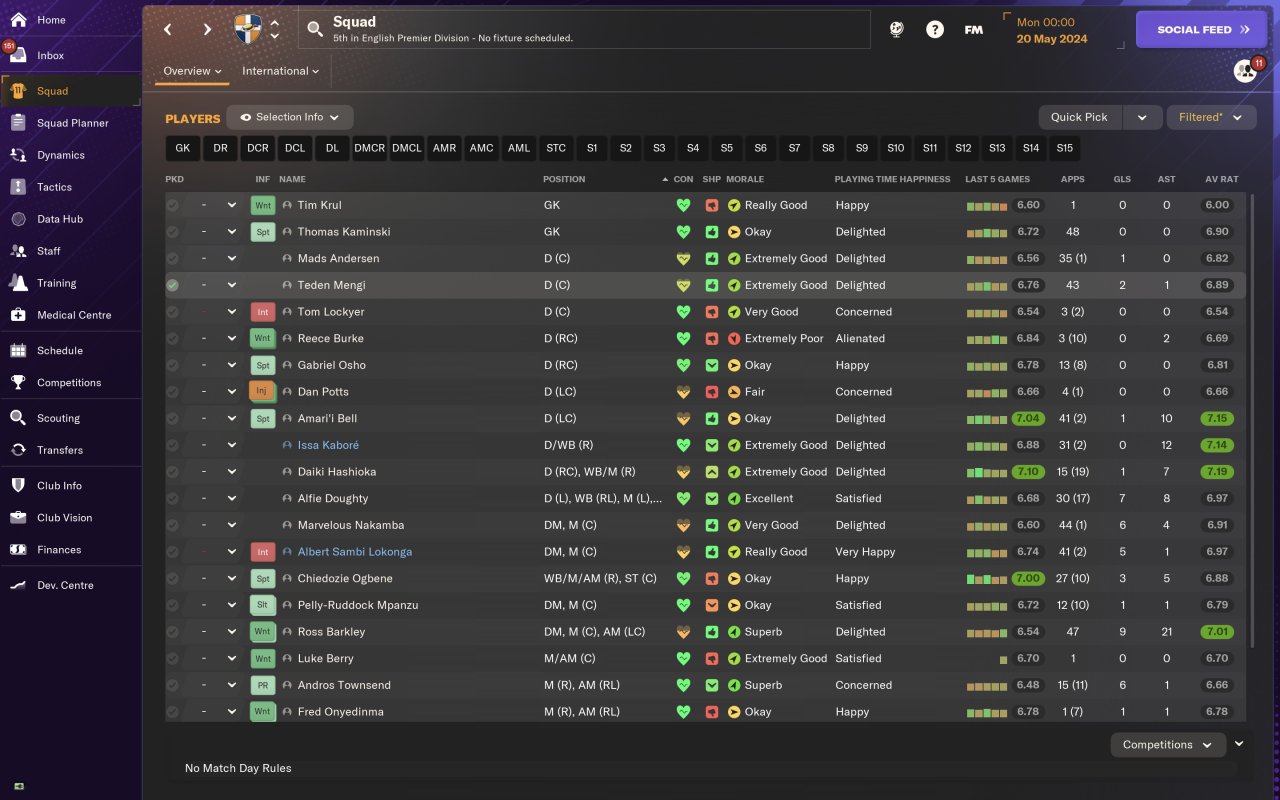1280x800 pixels.
Task: Click the date 20 May 2024
Action: [1051, 39]
